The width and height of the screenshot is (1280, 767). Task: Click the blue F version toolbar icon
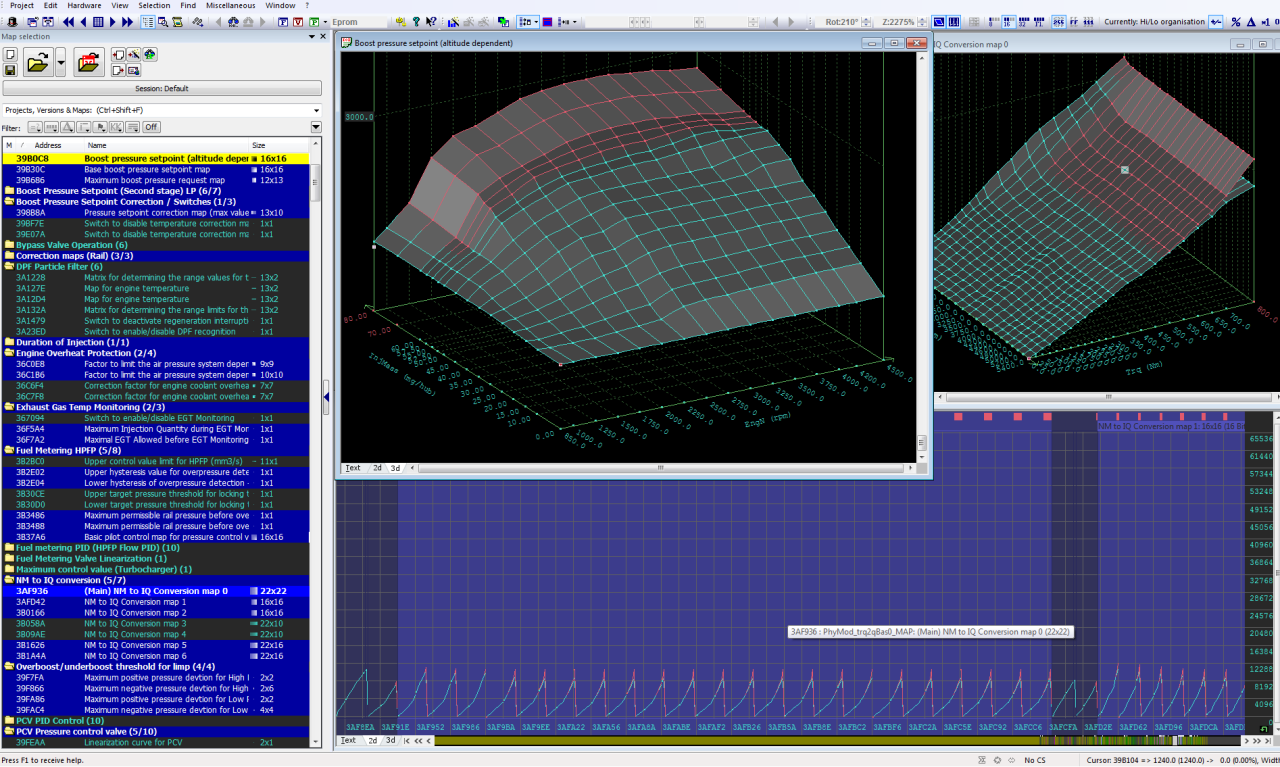(282, 21)
